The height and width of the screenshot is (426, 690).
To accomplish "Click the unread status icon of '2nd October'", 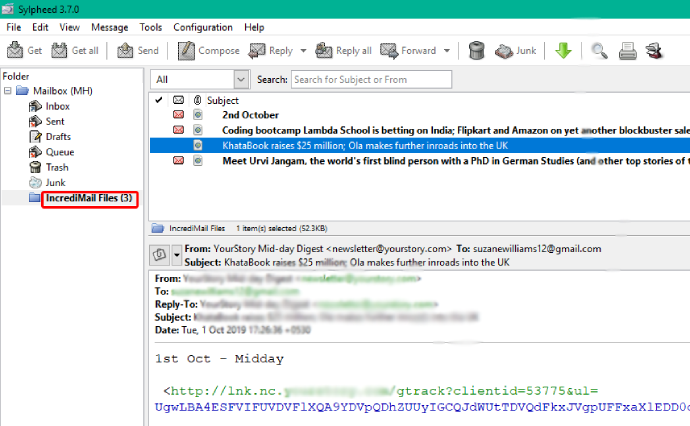I will click(x=178, y=115).
